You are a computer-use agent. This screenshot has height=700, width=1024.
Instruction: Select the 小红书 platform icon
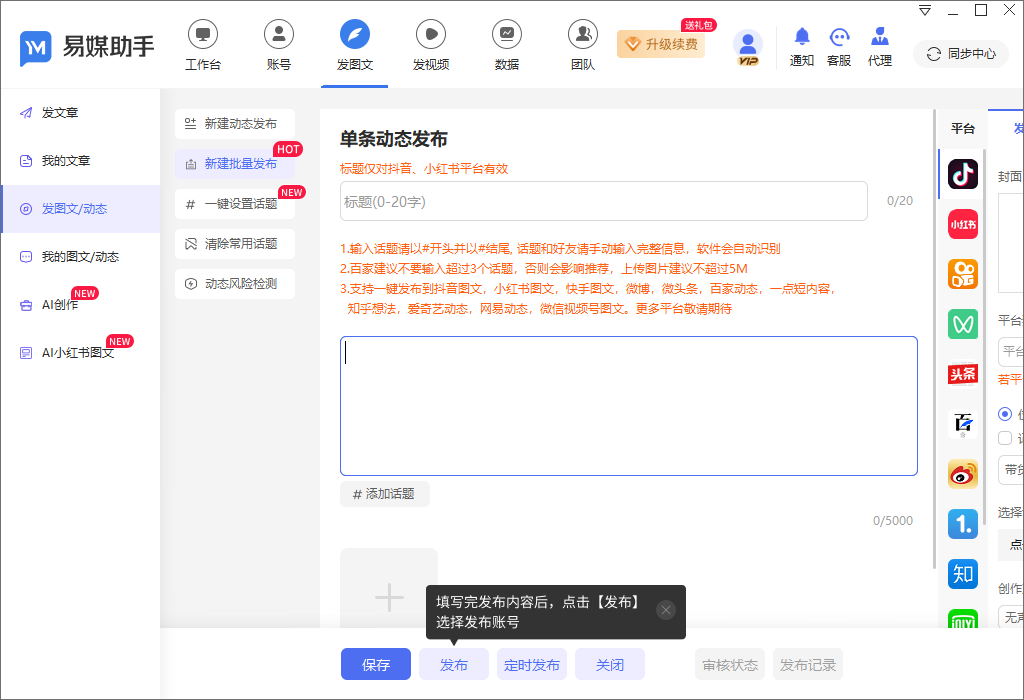[963, 224]
